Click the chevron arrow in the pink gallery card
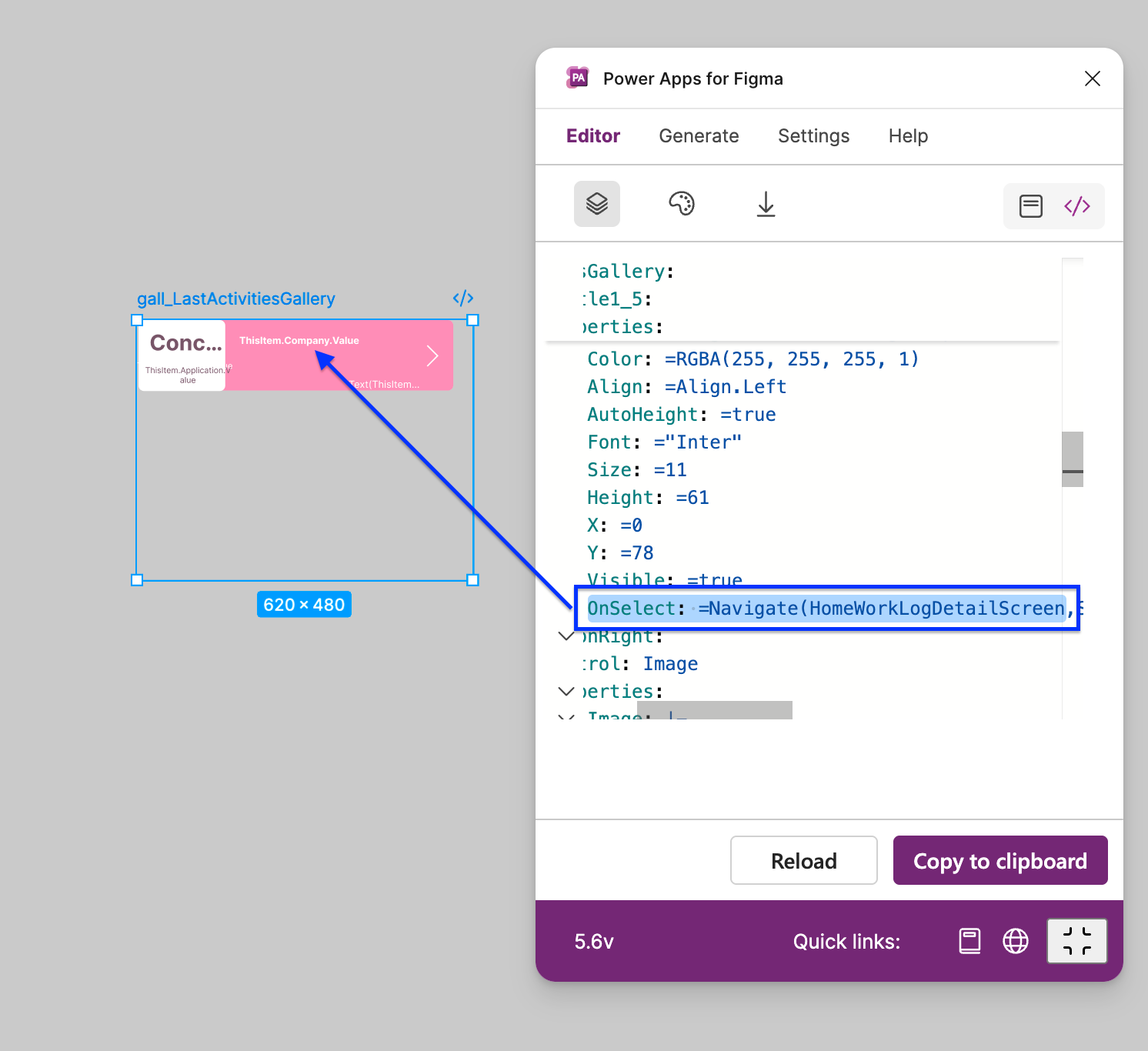The image size is (1148, 1051). (x=432, y=355)
